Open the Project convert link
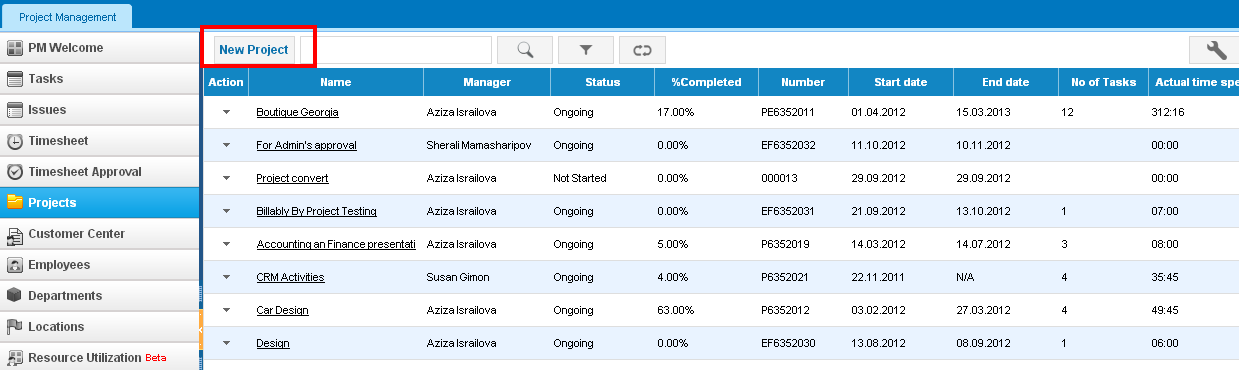Viewport: 1239px width, 370px height. pyautogui.click(x=292, y=178)
